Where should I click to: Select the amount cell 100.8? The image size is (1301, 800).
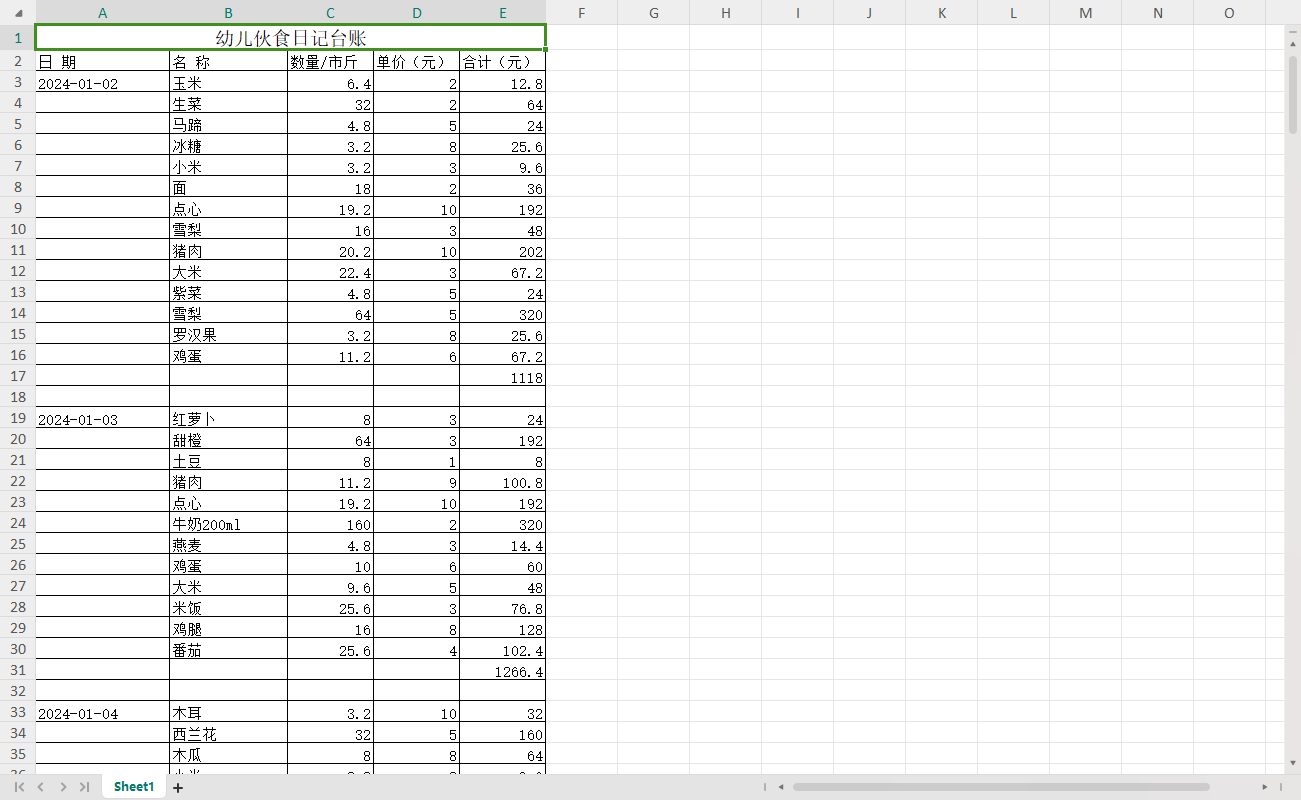pos(503,482)
